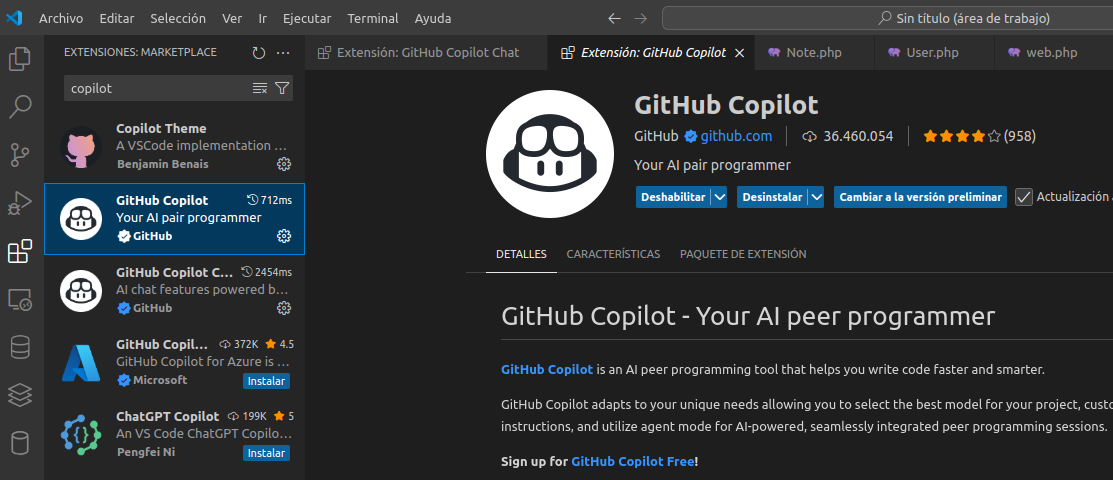This screenshot has height=480, width=1113.
Task: Click the Desinstalar button
Action: [x=772, y=197]
